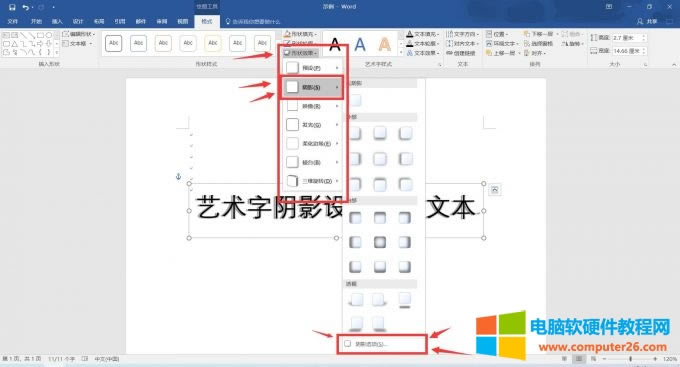Open the 三维旋转 3-D rotation submenu item
Viewport: 680px width, 367px height.
[x=312, y=181]
